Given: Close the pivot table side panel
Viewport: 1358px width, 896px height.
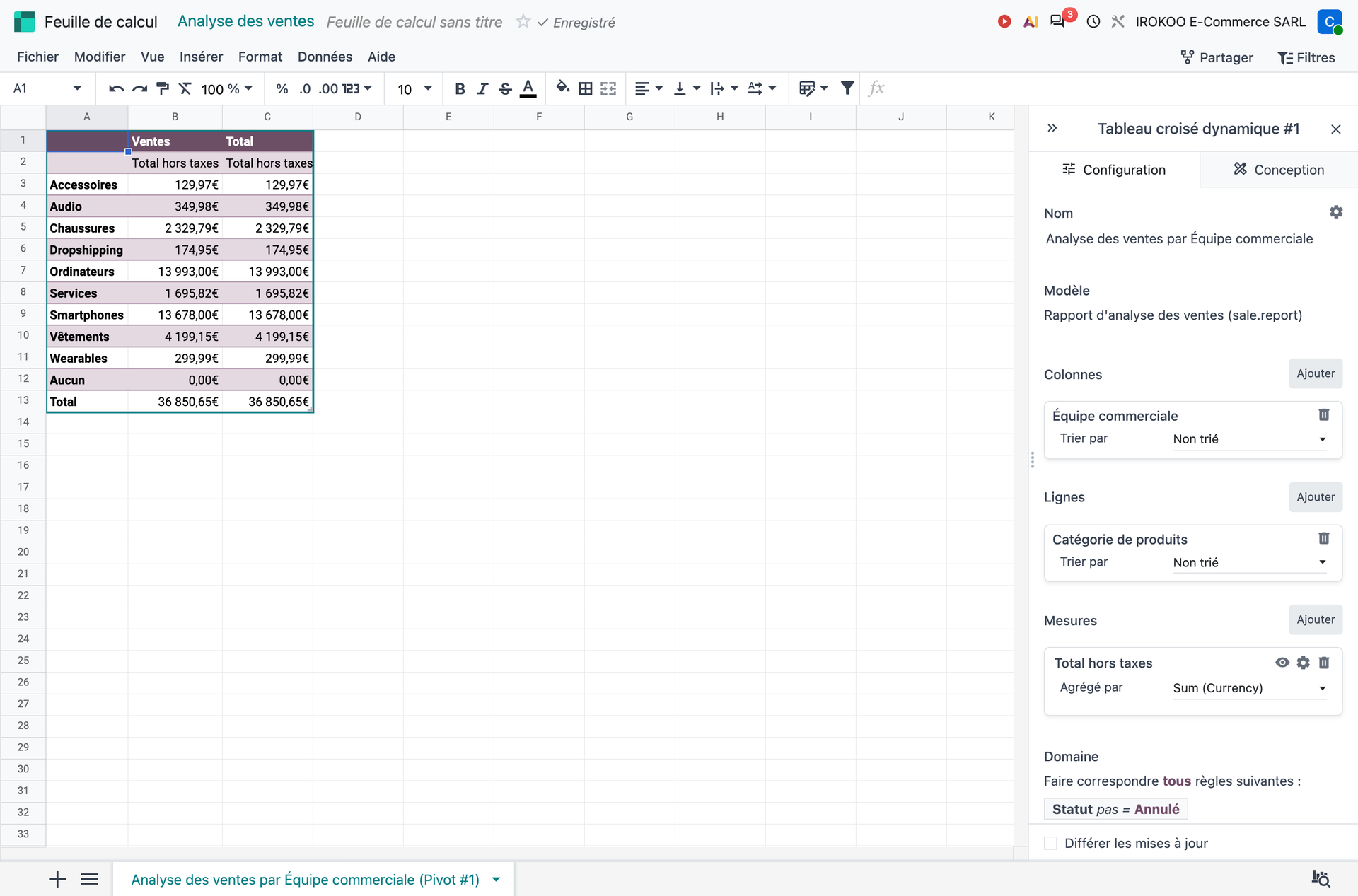Looking at the screenshot, I should (x=1336, y=129).
